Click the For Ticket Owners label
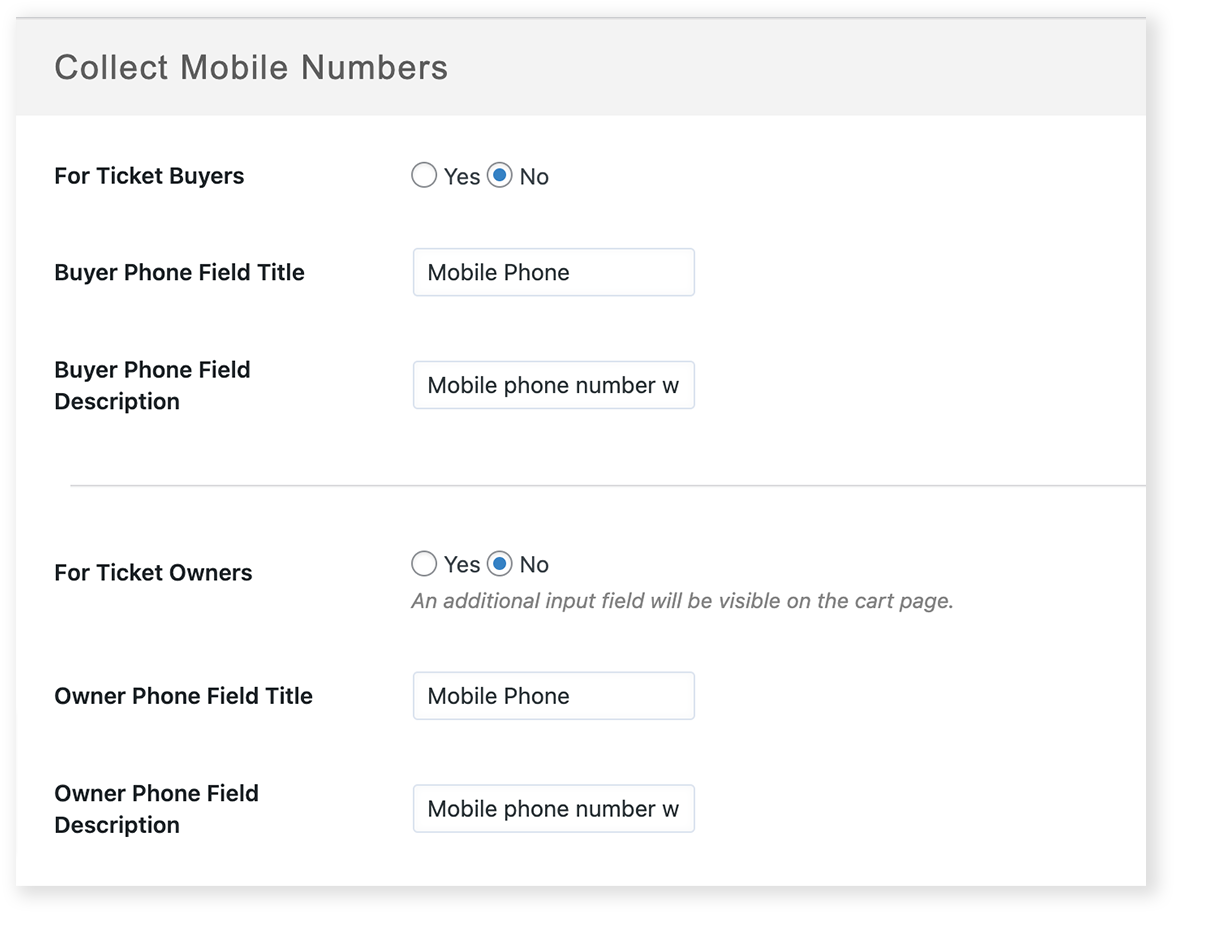This screenshot has width=1224, height=946. [152, 573]
